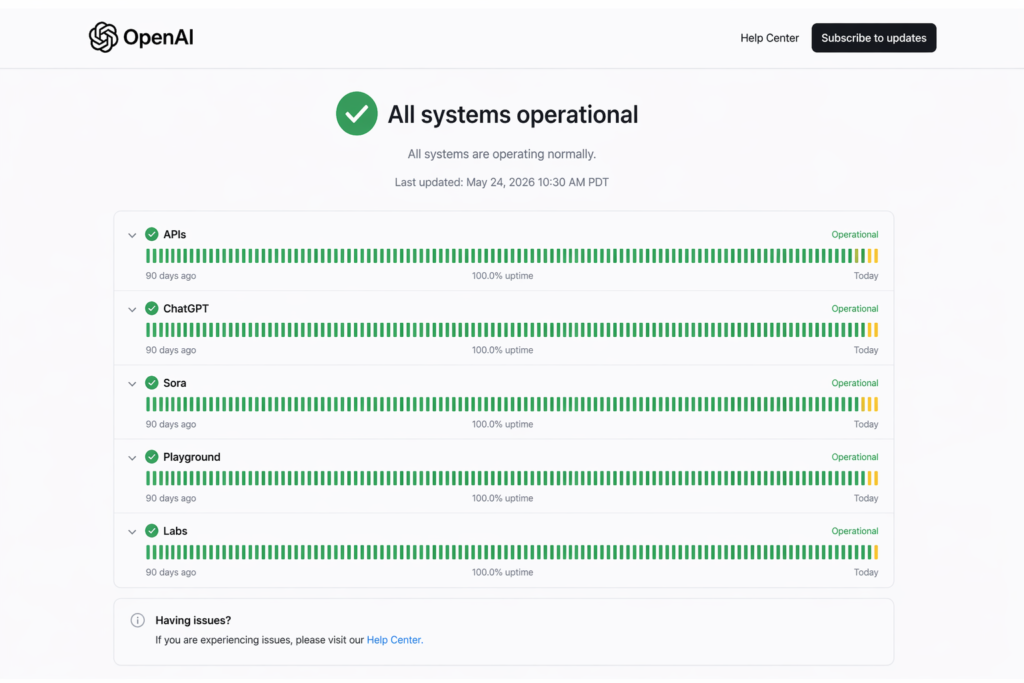The image size is (1024, 683).
Task: Click the first green bar in Sora uptime
Action: click(x=148, y=404)
